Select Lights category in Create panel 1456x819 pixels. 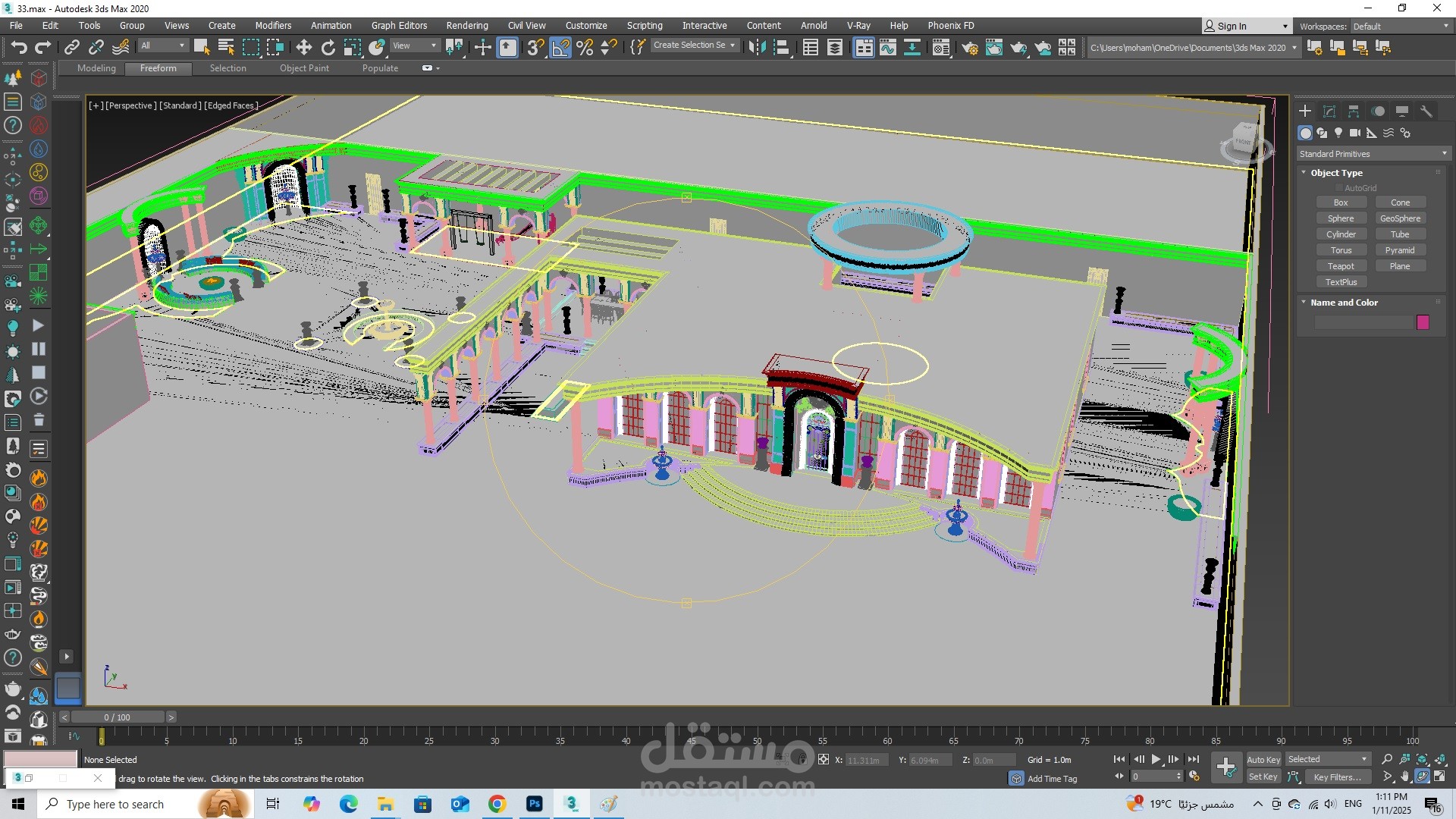click(x=1338, y=133)
